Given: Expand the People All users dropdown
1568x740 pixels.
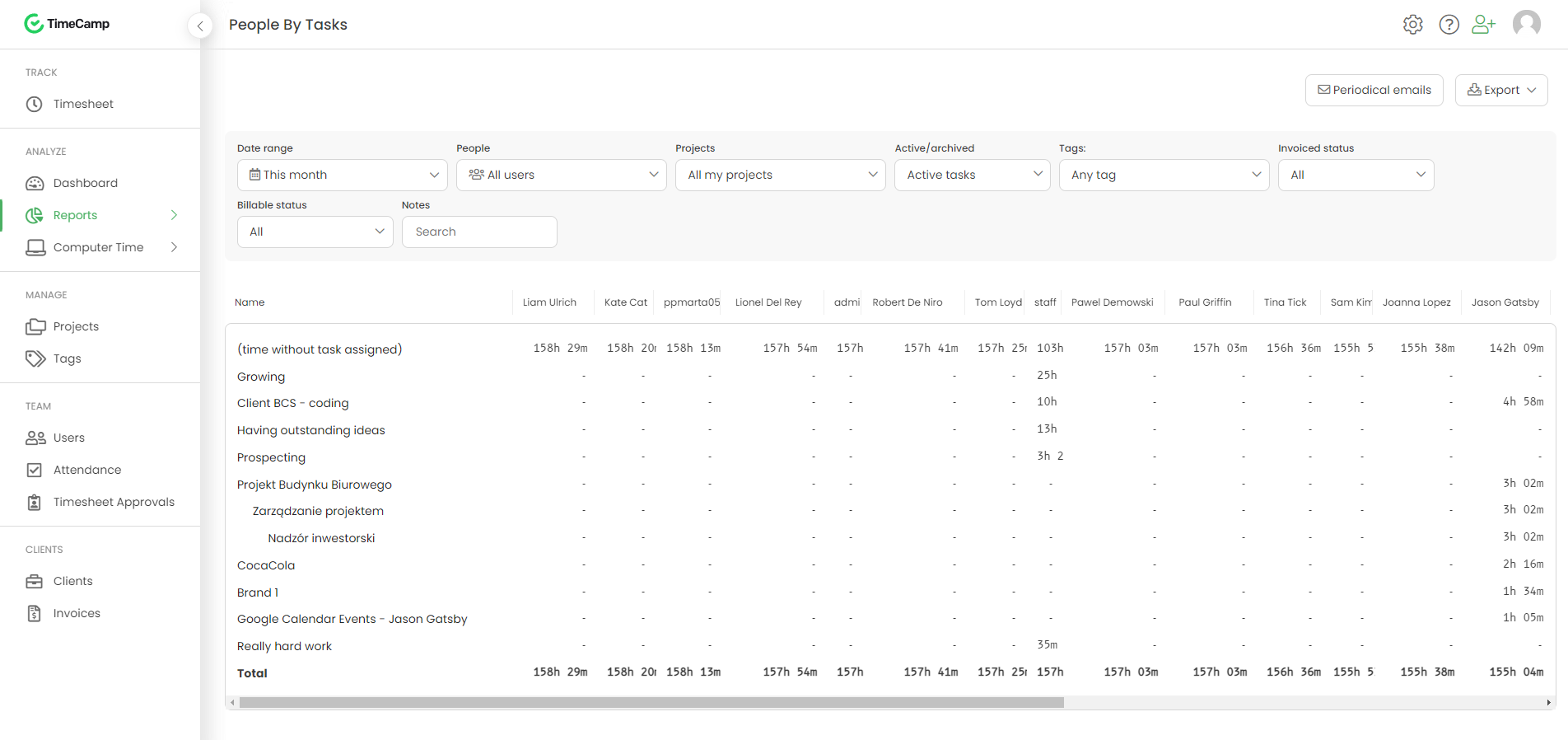Looking at the screenshot, I should (561, 175).
